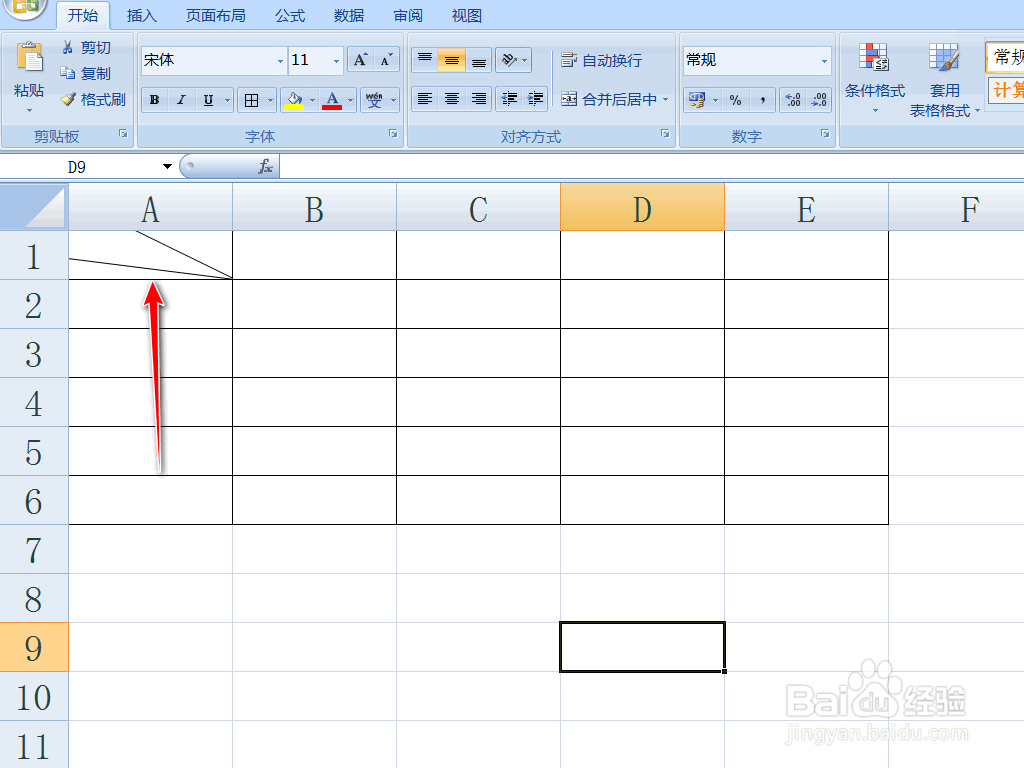Select row 9 header

click(x=33, y=647)
